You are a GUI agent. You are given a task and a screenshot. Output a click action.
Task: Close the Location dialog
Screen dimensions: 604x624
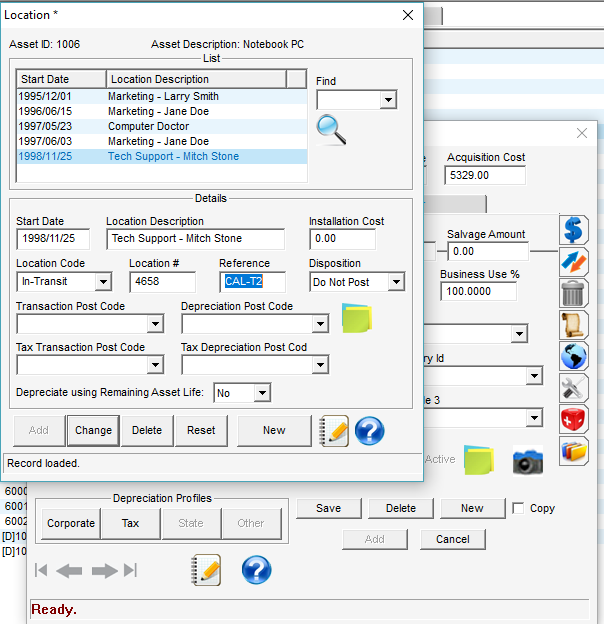tap(408, 15)
